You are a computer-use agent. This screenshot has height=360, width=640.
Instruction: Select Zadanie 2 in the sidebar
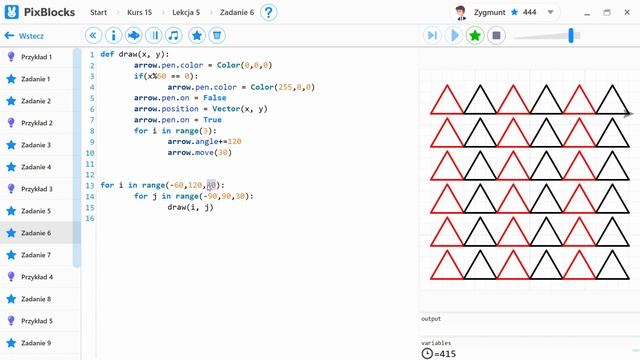pyautogui.click(x=37, y=101)
